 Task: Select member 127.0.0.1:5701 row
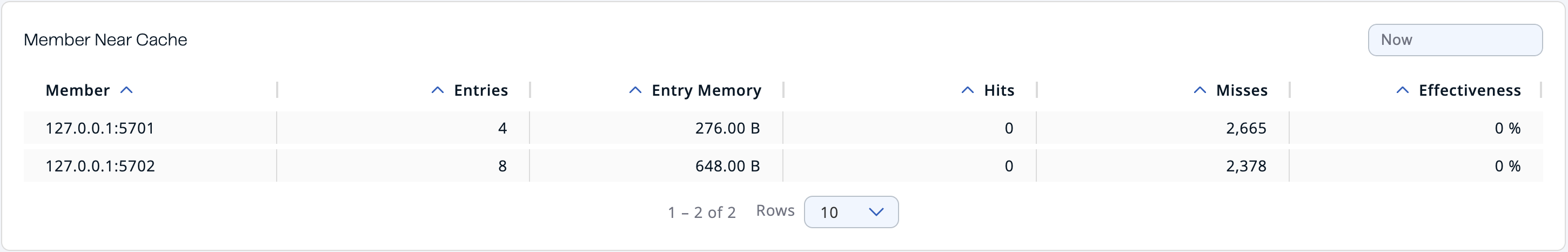(x=100, y=129)
